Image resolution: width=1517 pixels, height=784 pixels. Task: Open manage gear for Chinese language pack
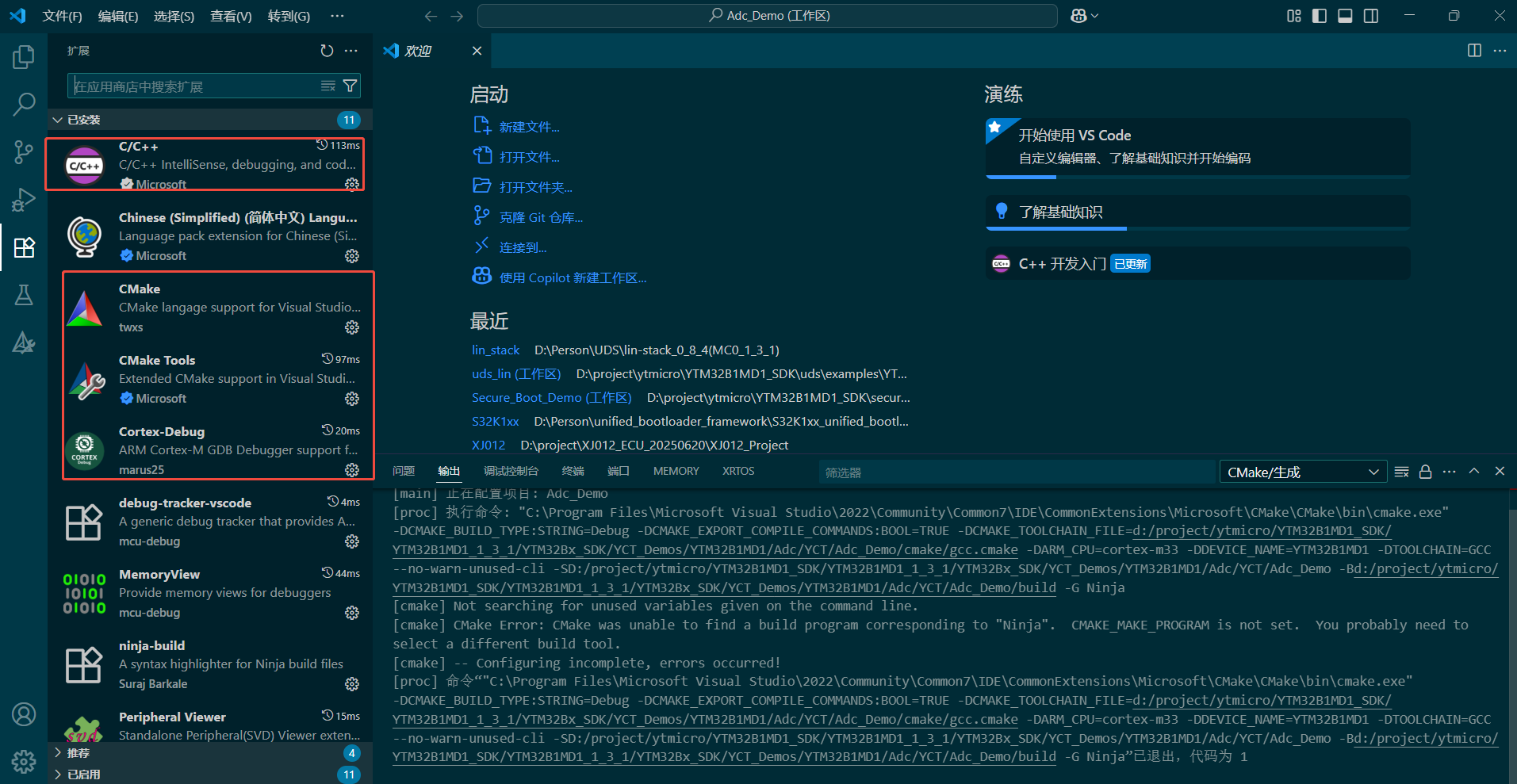click(352, 256)
